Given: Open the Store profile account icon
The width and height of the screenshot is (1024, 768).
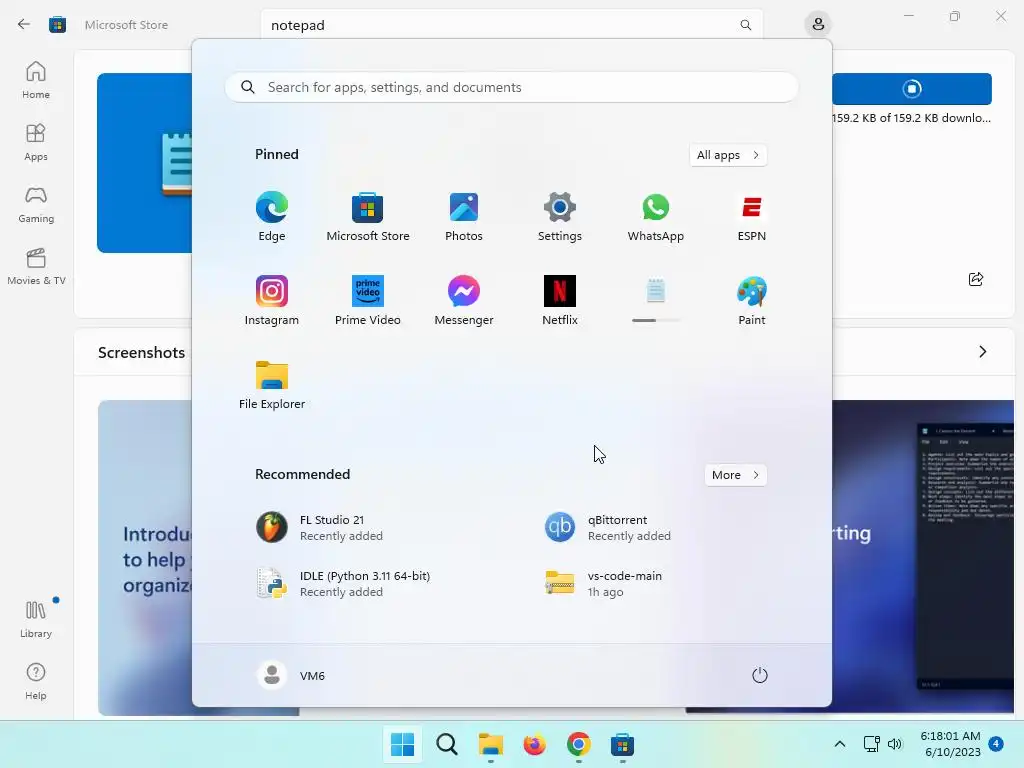Looking at the screenshot, I should pos(818,25).
